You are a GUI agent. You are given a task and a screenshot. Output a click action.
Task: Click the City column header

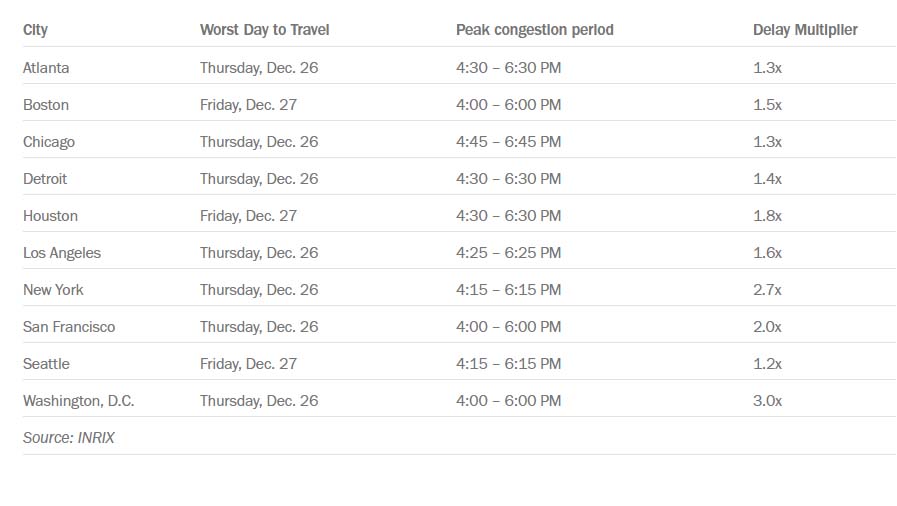(35, 30)
